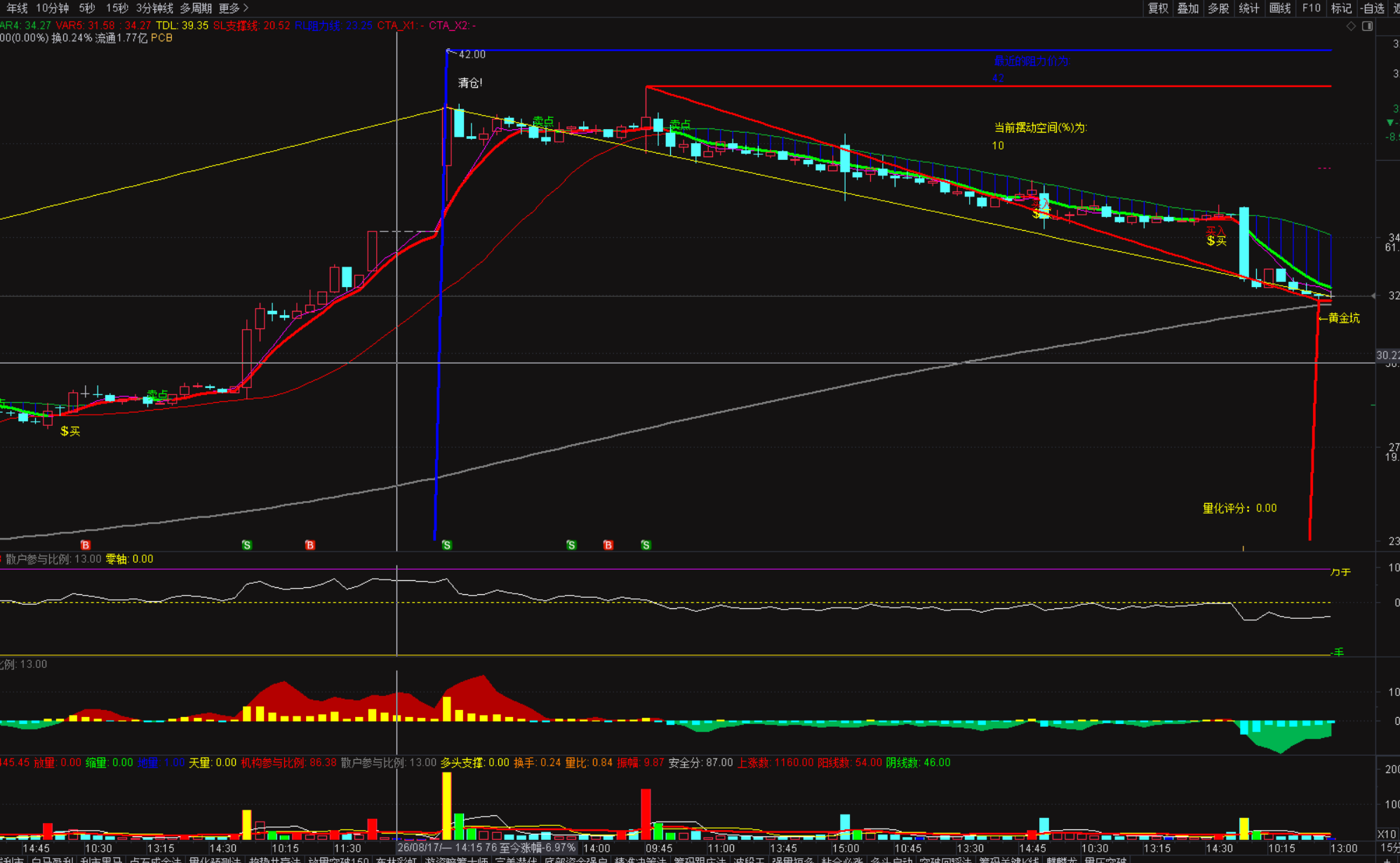The width and height of the screenshot is (1400, 863).
Task: Click the 量比: 0.84 value
Action: click(589, 763)
